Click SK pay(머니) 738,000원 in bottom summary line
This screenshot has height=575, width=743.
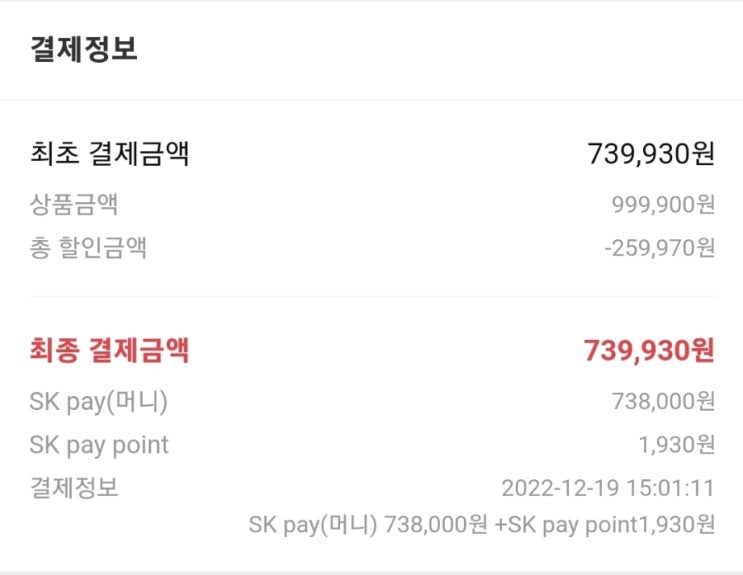(368, 524)
